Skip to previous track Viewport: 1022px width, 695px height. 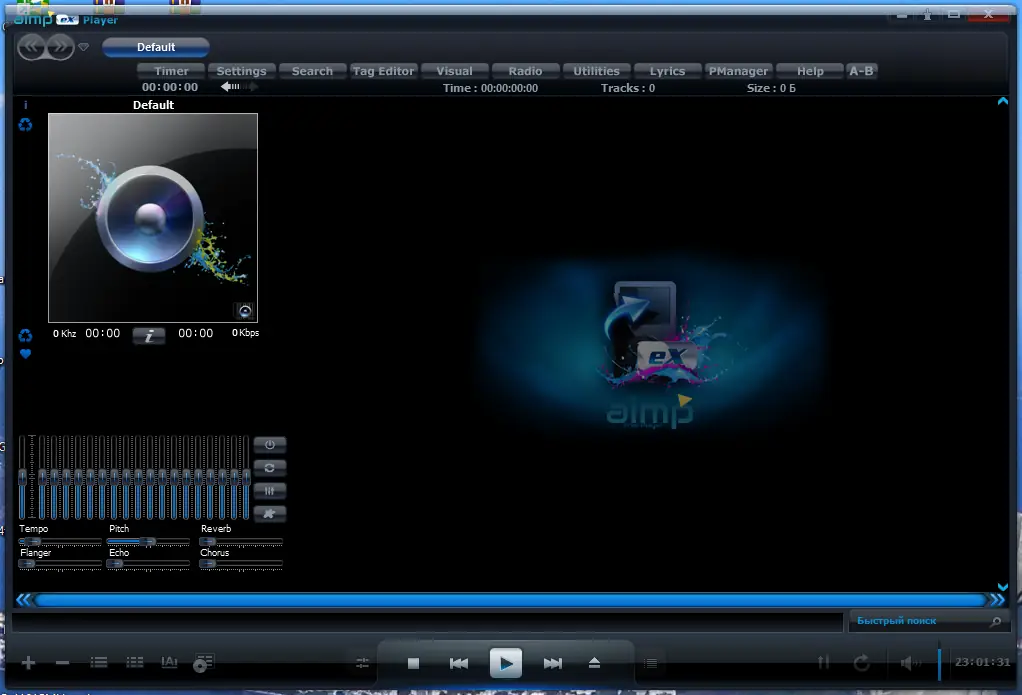459,663
